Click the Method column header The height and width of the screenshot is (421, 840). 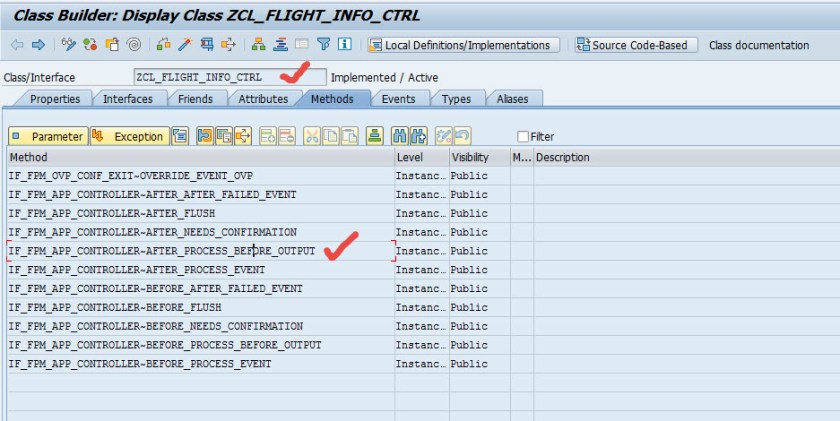click(201, 157)
